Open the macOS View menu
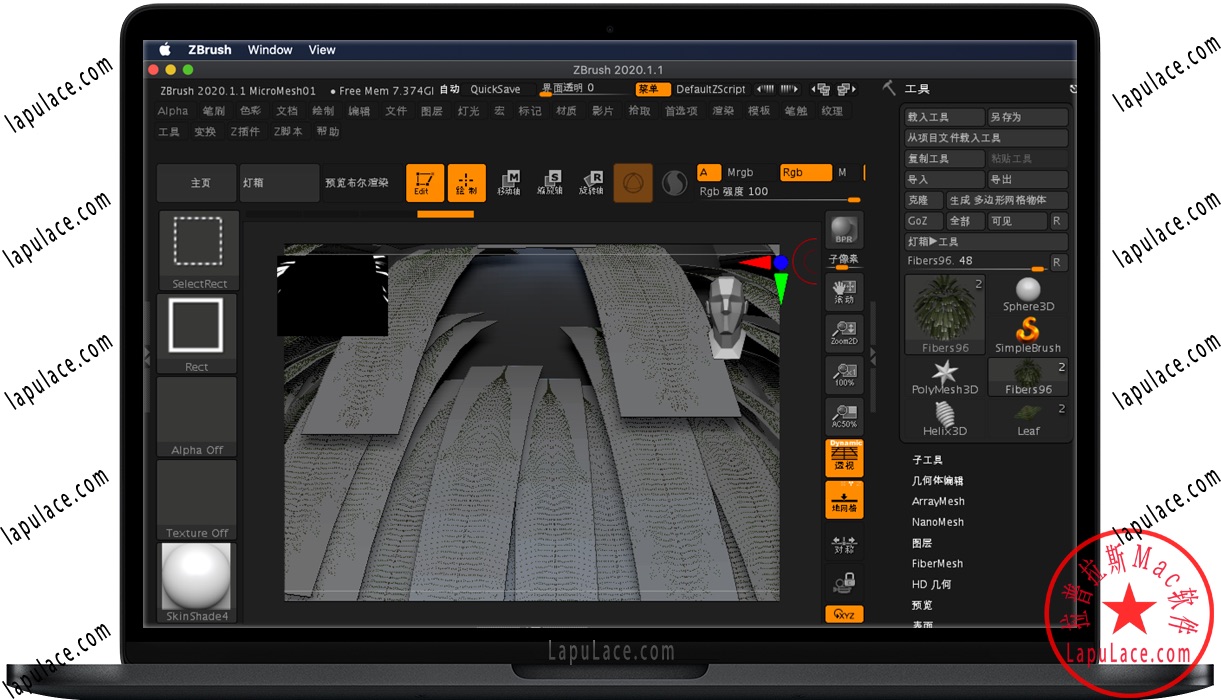This screenshot has height=700, width=1221. click(322, 50)
